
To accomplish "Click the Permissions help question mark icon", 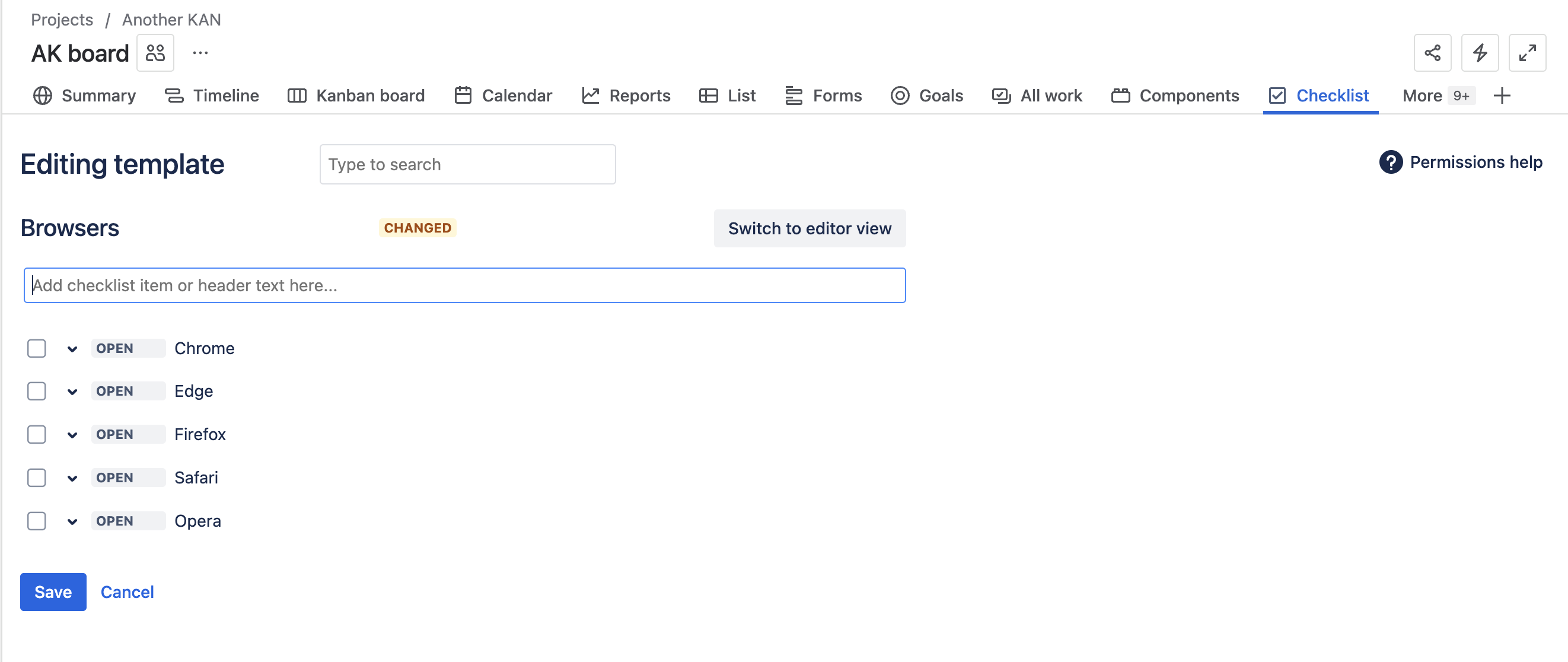I will point(1390,162).
